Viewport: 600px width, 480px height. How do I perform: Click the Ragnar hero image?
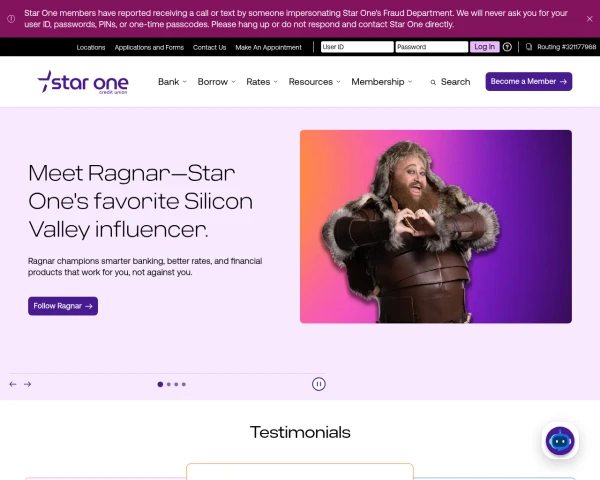point(436,227)
